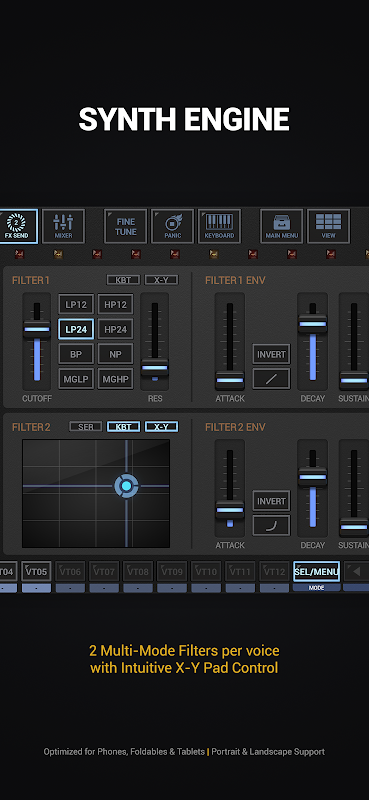The height and width of the screenshot is (800, 369).
Task: Select voice track VT12
Action: [x=274, y=571]
